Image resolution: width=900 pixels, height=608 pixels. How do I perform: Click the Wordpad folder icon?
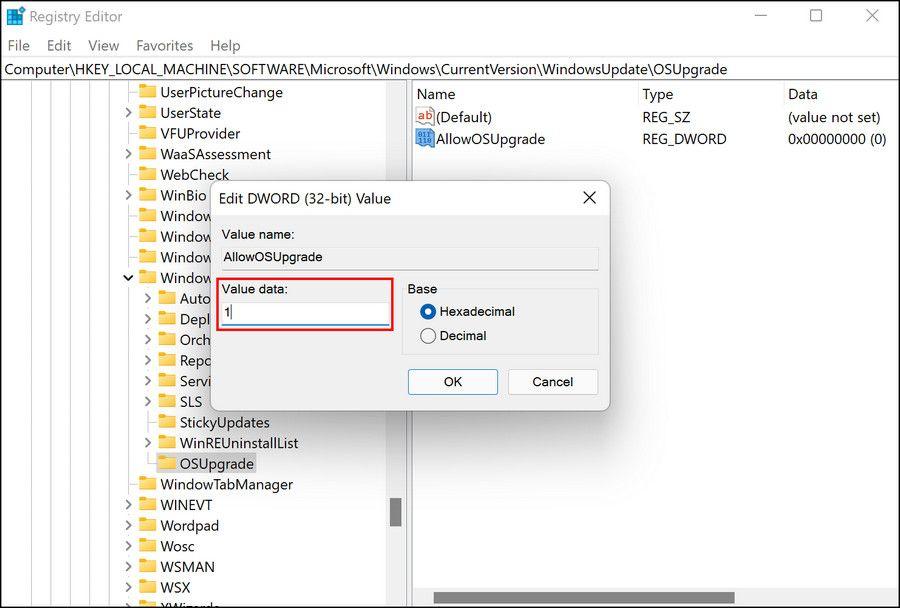click(x=147, y=526)
